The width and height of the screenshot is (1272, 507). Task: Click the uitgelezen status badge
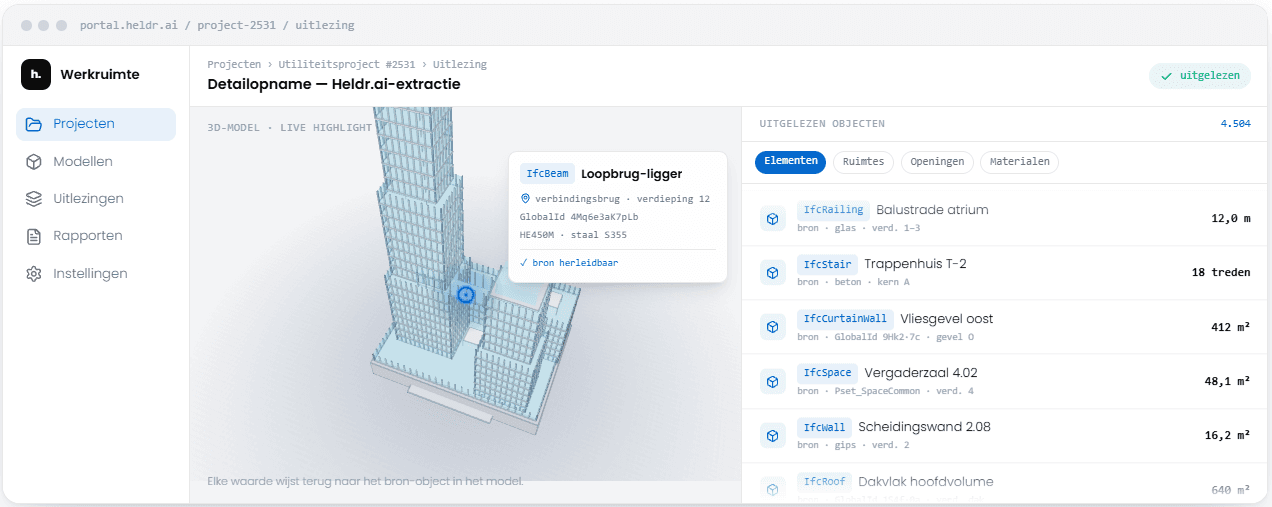pyautogui.click(x=1200, y=75)
